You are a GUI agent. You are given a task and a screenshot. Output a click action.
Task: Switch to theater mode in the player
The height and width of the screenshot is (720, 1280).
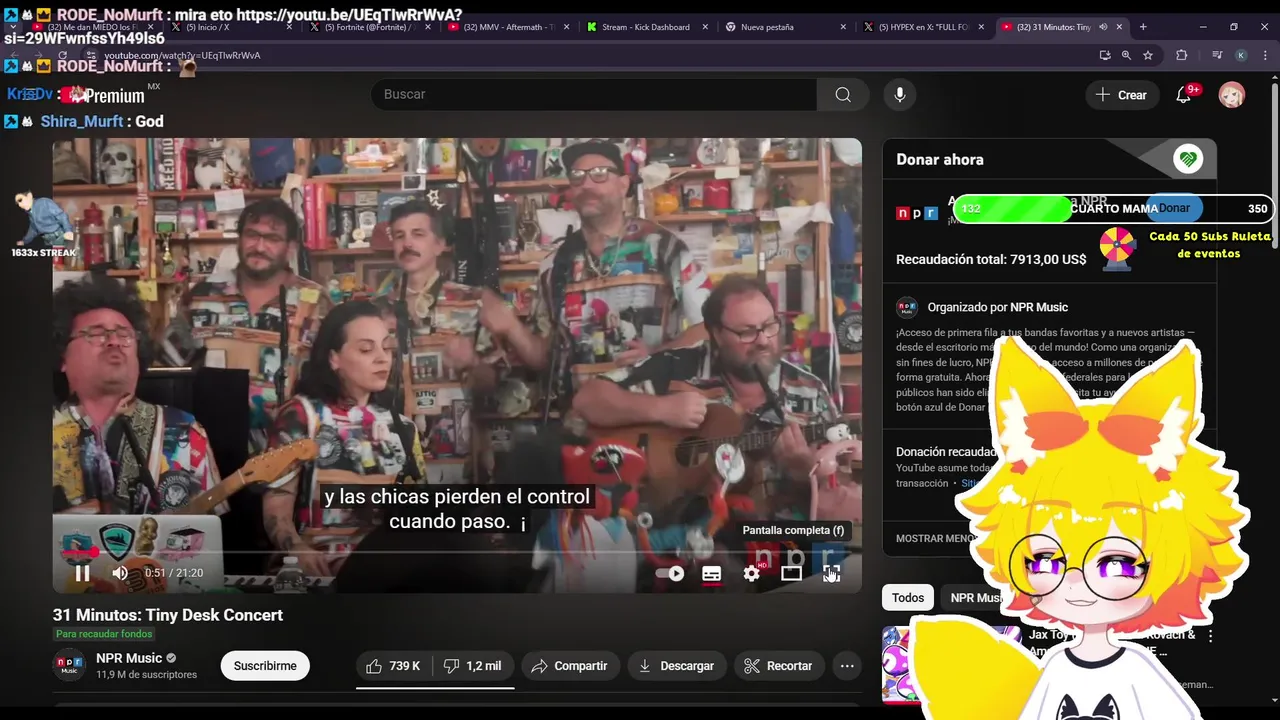(x=791, y=573)
